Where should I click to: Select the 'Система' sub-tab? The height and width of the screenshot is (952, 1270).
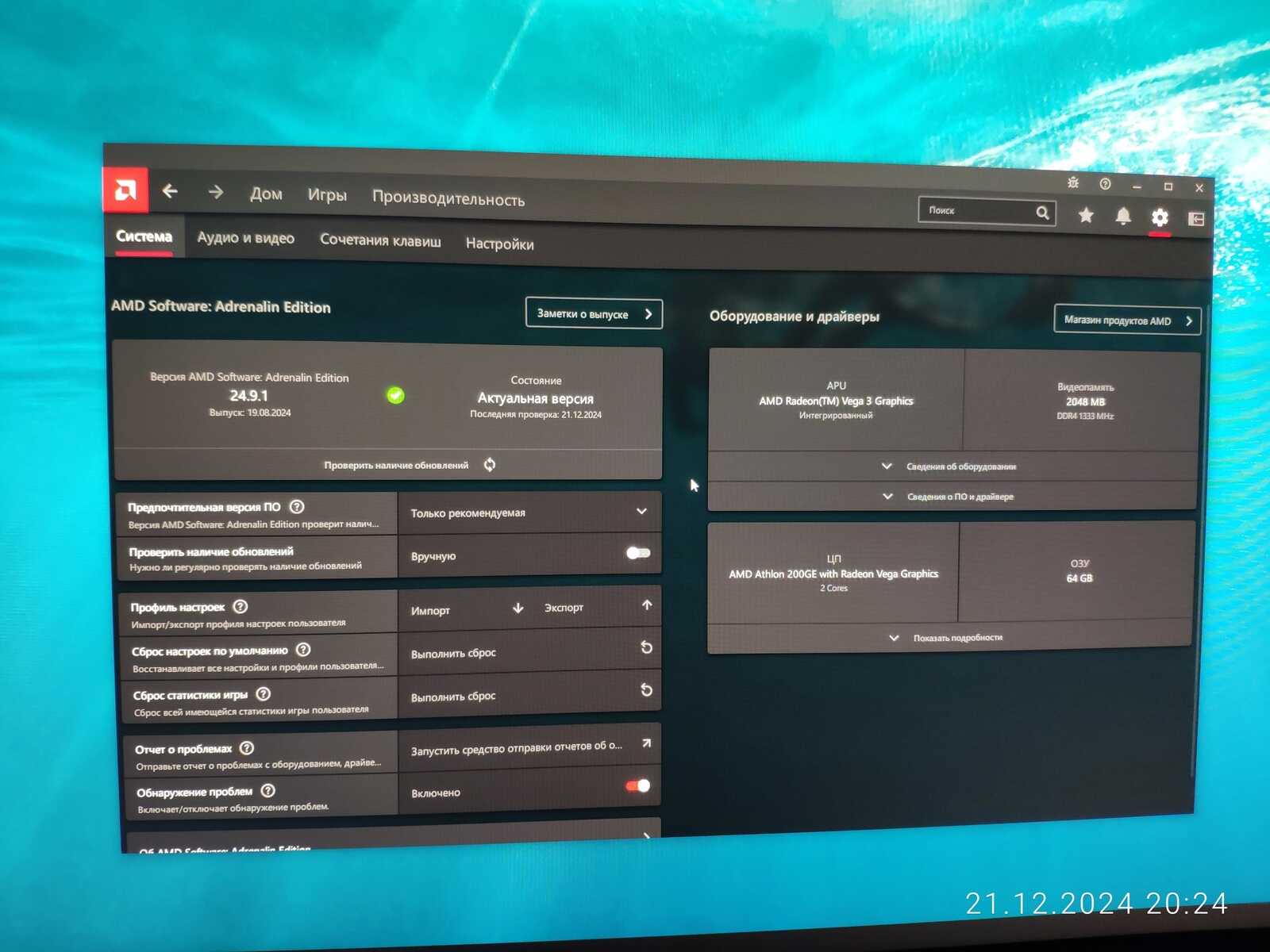[x=144, y=236]
